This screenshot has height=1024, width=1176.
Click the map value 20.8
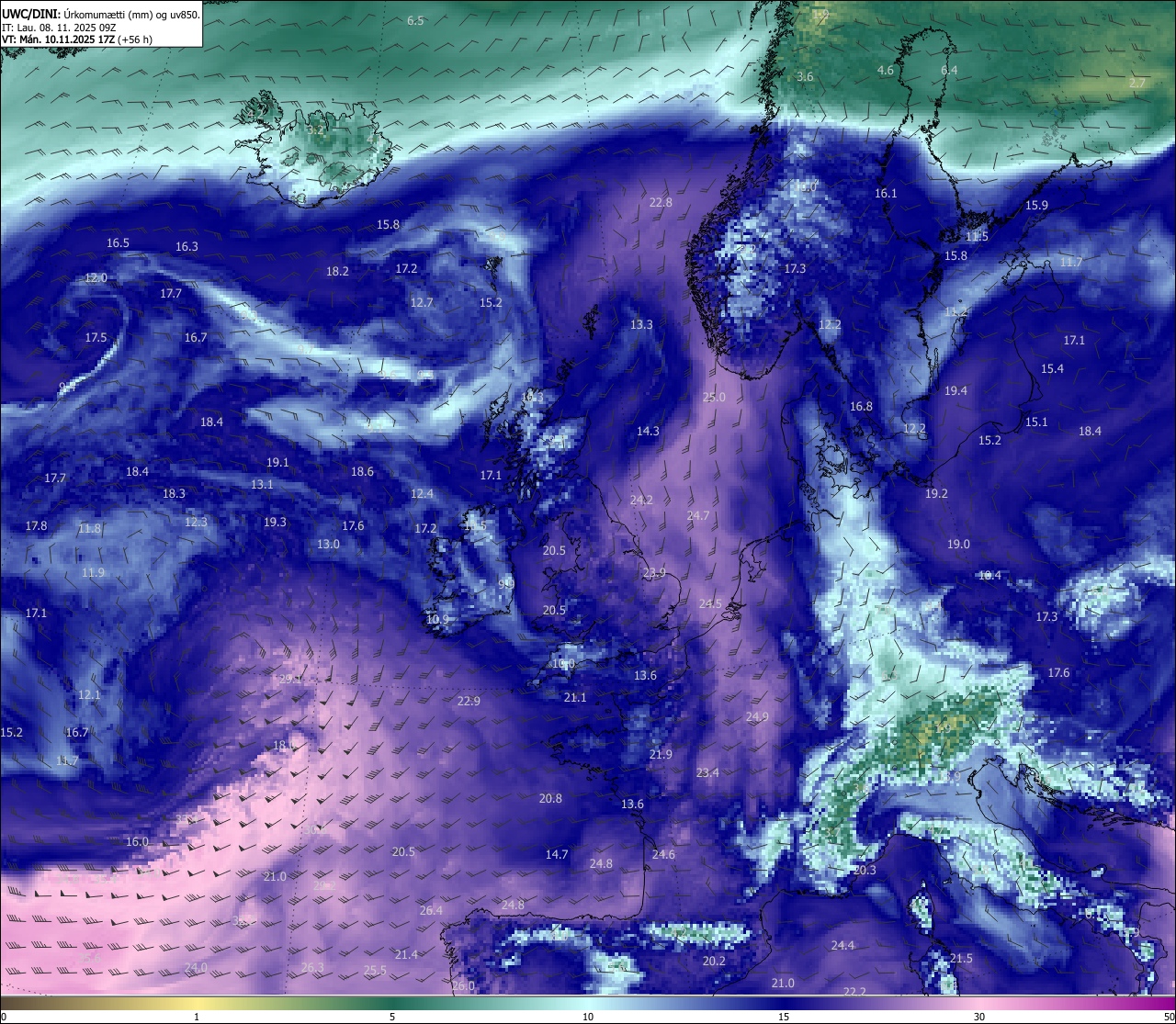click(x=550, y=798)
